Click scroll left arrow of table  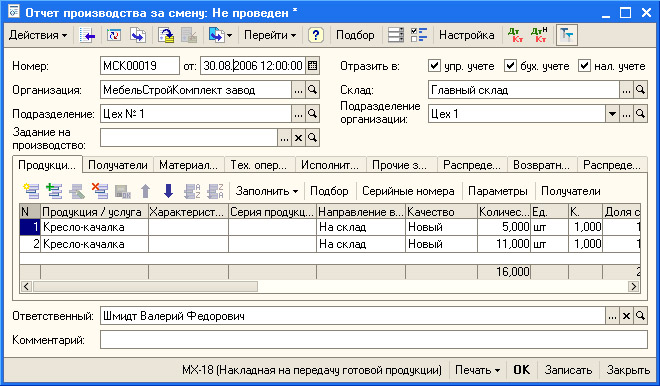tap(26, 287)
